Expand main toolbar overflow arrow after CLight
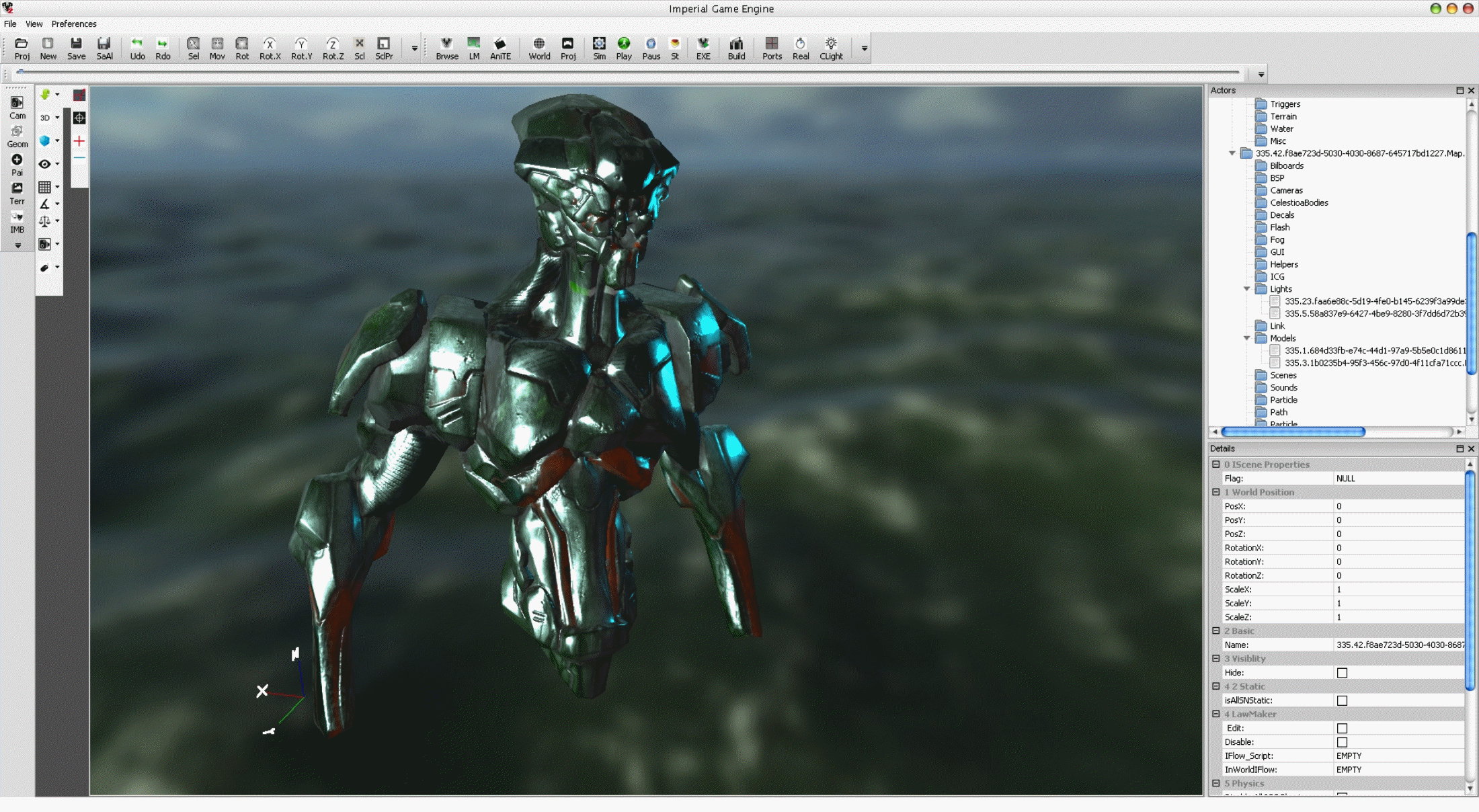1479x812 pixels. pyautogui.click(x=864, y=48)
